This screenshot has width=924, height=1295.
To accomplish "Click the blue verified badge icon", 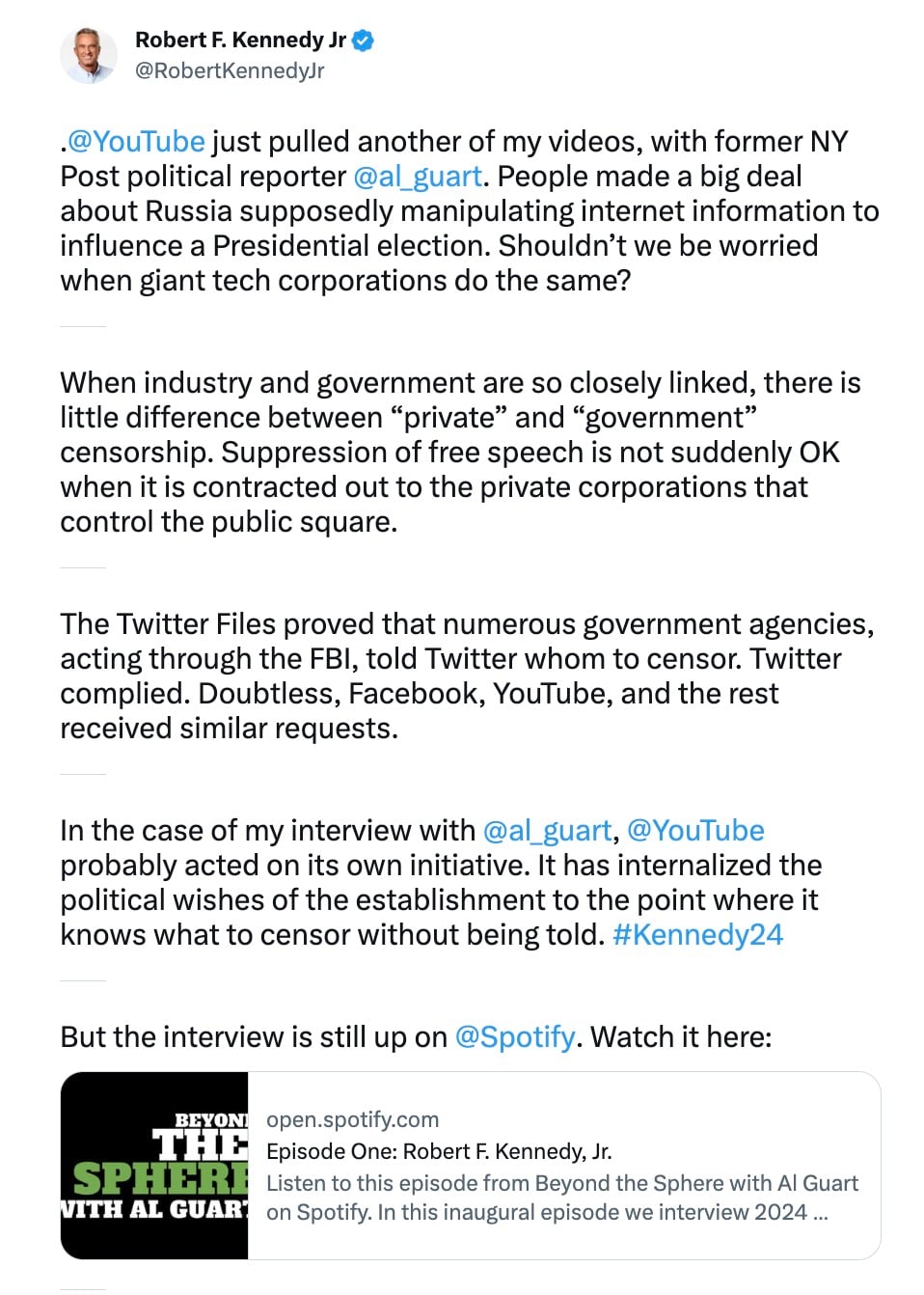I will 364,41.
